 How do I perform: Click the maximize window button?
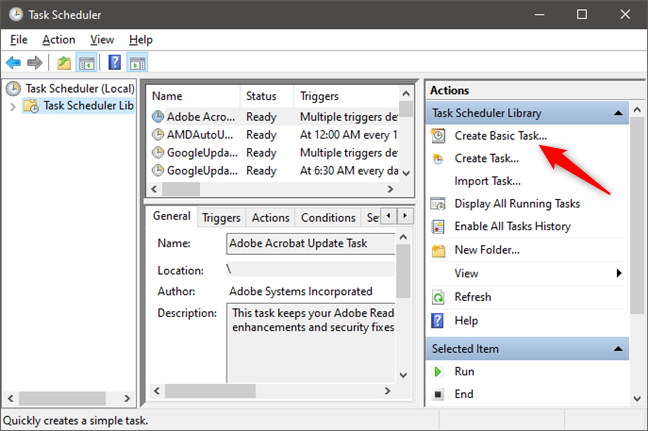[582, 14]
